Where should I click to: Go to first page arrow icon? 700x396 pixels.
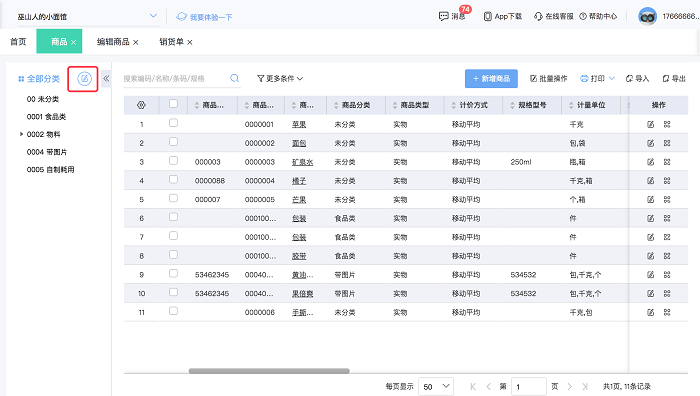click(473, 387)
